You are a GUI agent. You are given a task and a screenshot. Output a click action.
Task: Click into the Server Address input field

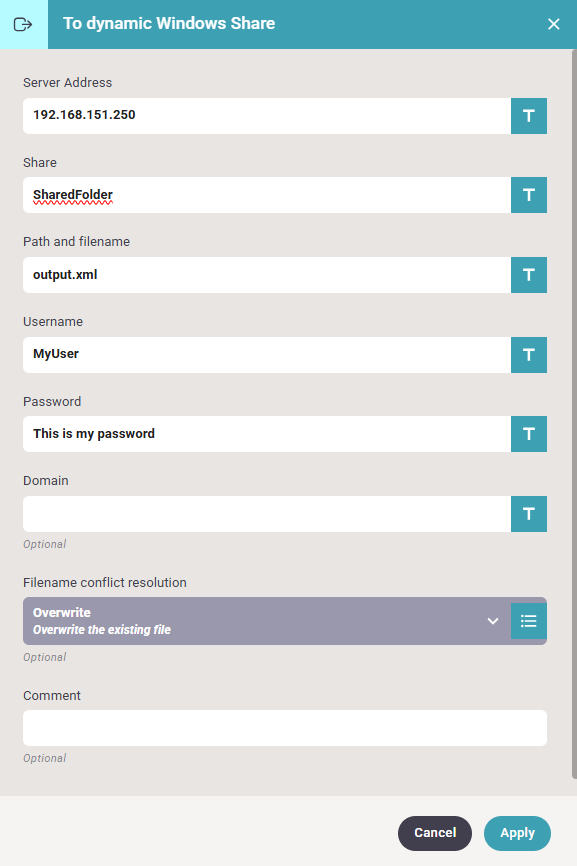267,116
